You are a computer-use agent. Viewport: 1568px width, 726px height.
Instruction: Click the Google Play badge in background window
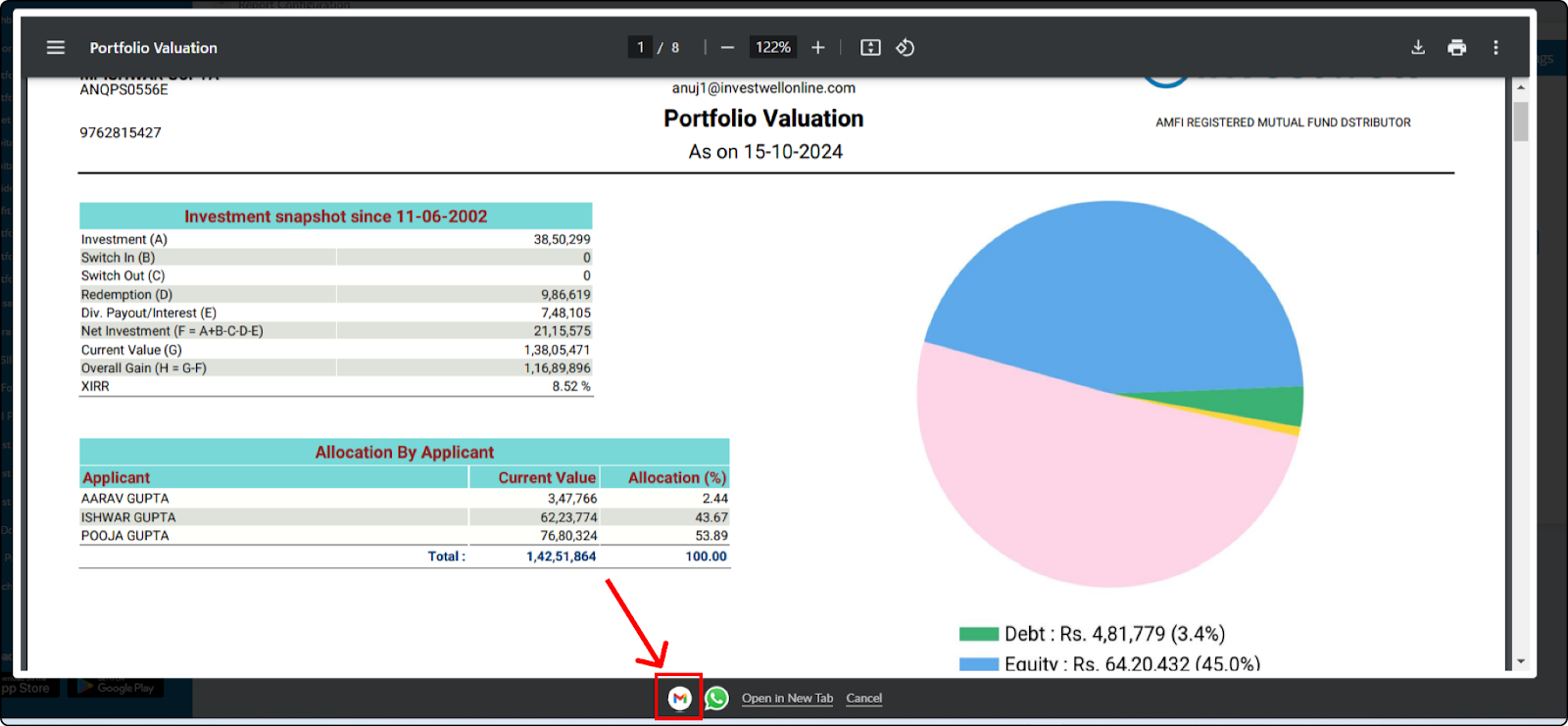117,688
